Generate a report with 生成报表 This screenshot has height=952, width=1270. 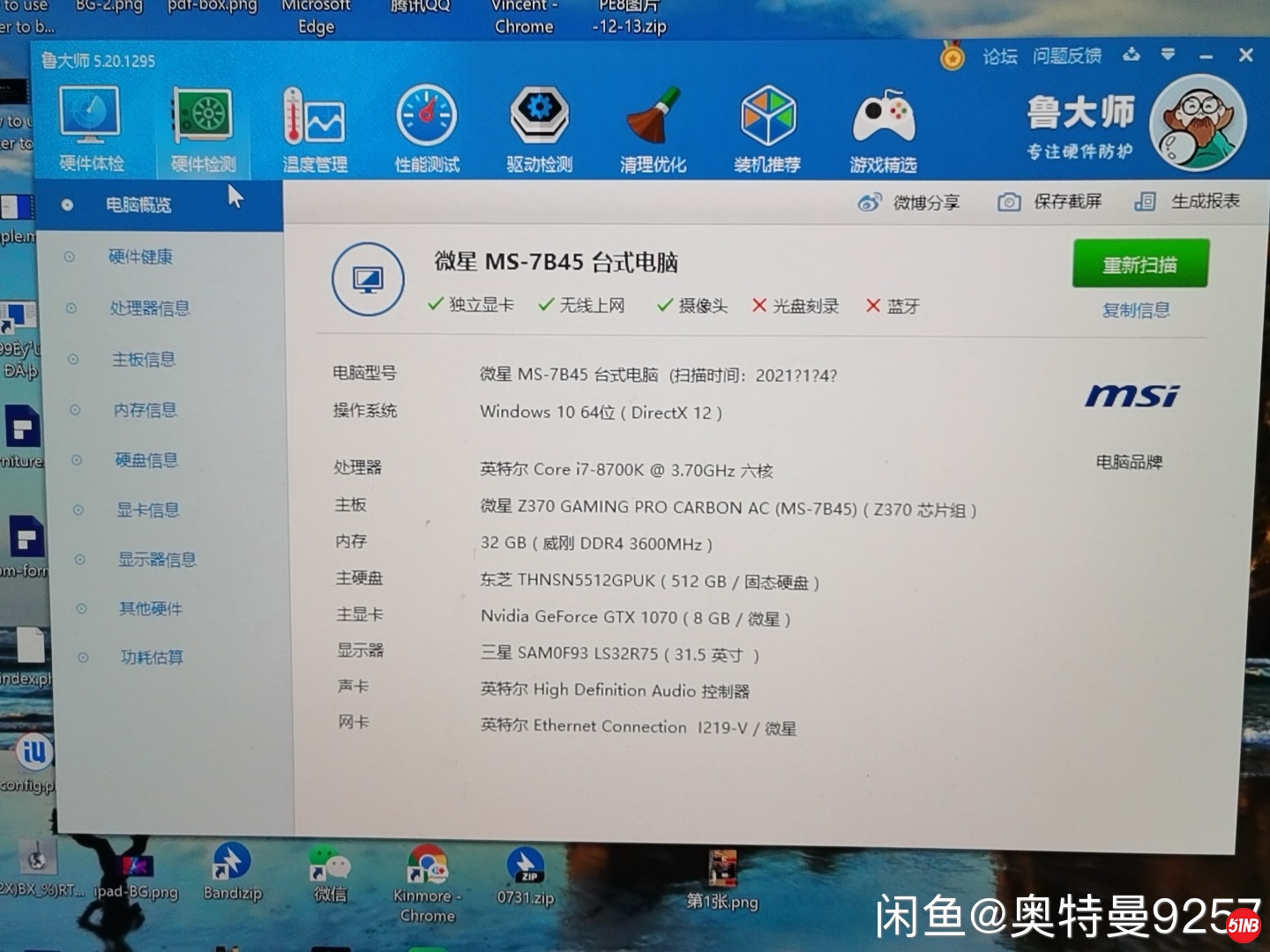(1187, 201)
